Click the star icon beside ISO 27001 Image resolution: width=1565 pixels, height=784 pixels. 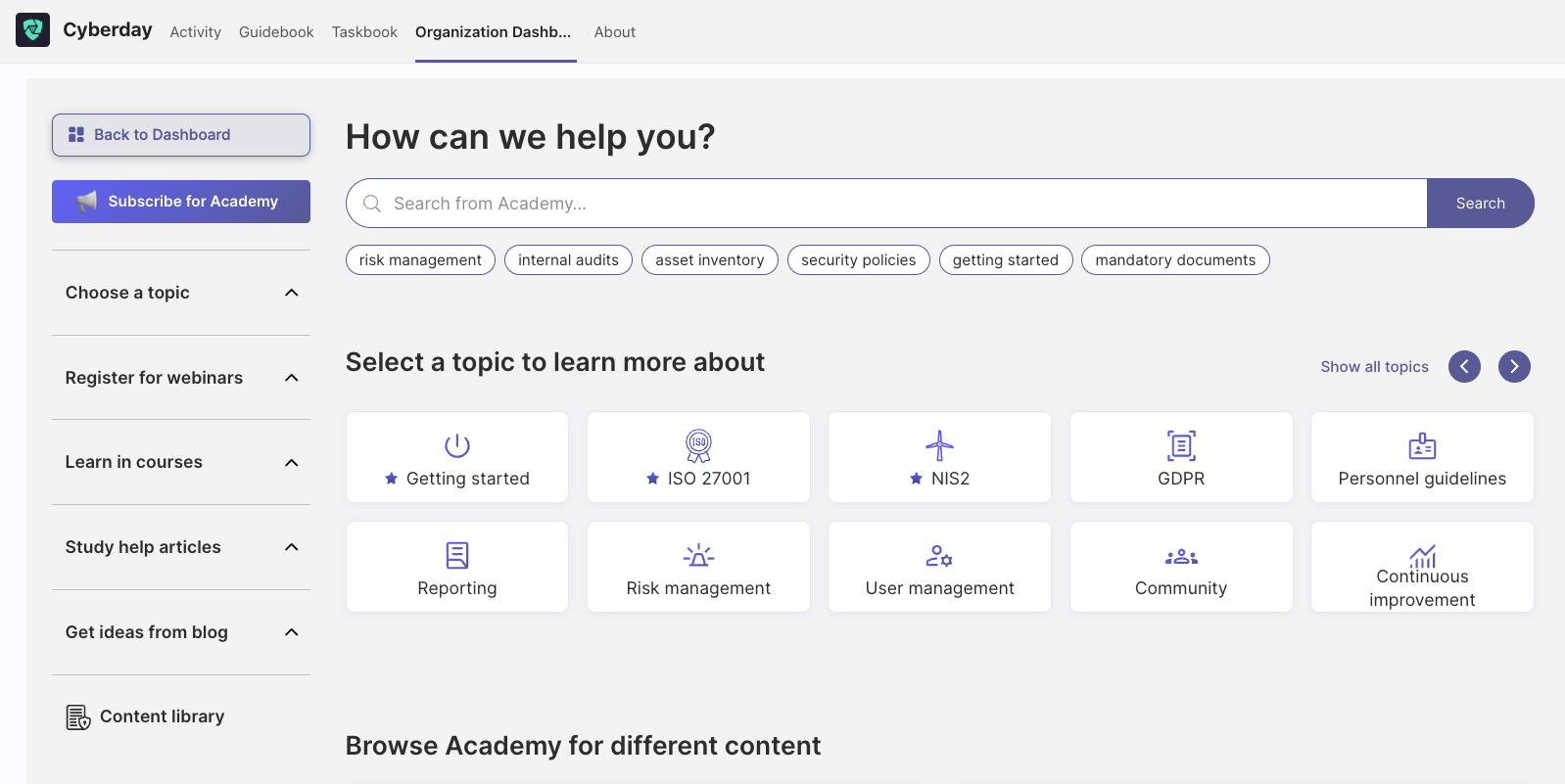tap(653, 479)
